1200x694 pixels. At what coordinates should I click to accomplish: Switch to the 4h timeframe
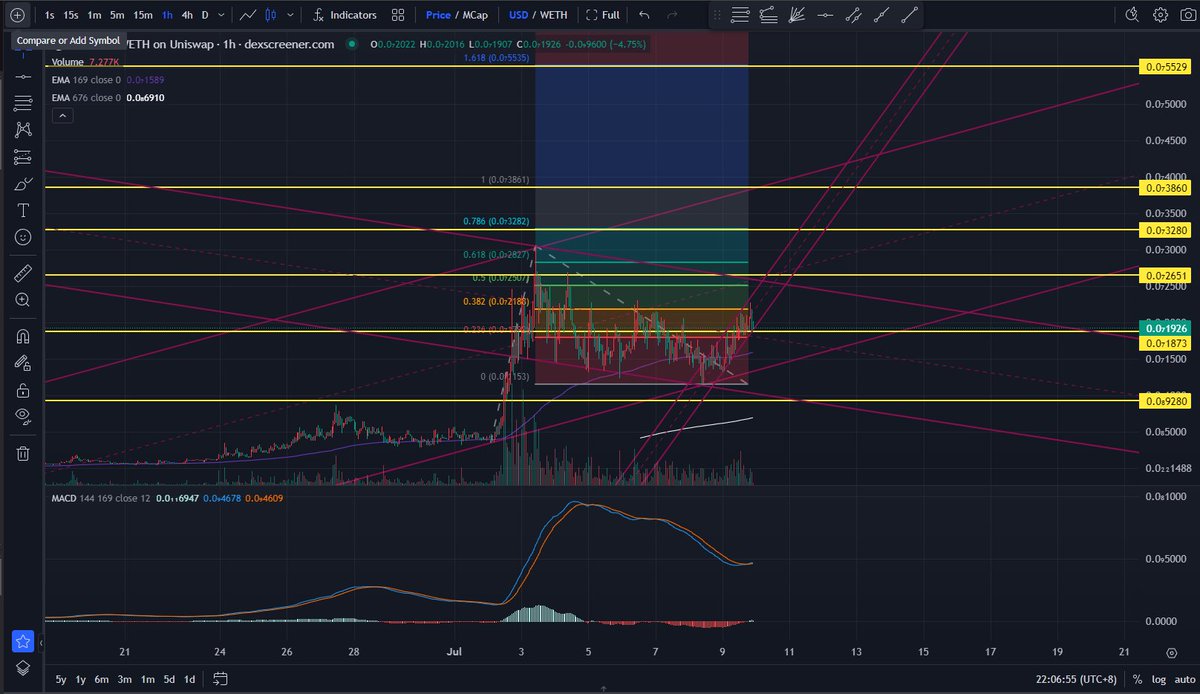click(x=186, y=15)
